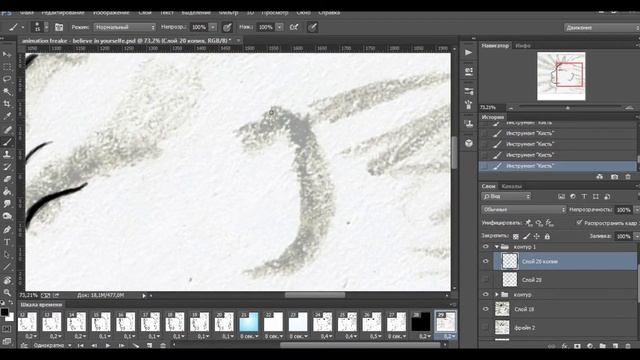Select the Hand tool

tap(7, 280)
